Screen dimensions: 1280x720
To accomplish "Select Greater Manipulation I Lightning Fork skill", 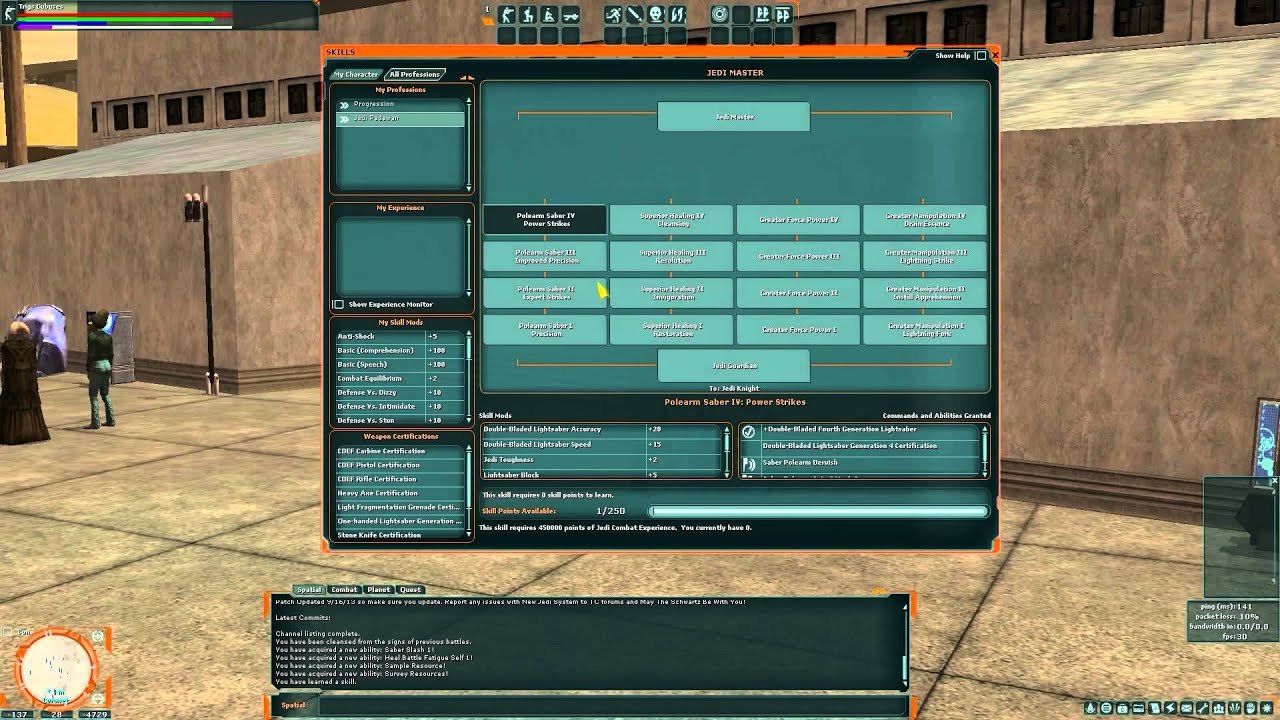I will [x=925, y=329].
